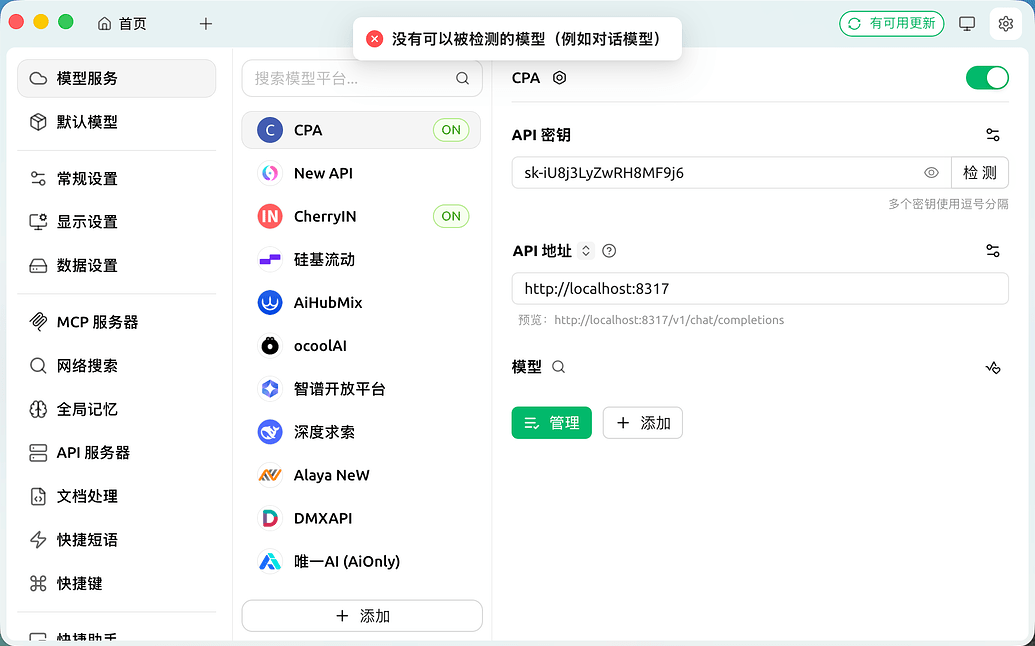Click the display monitor icon in title bar

pos(967,24)
